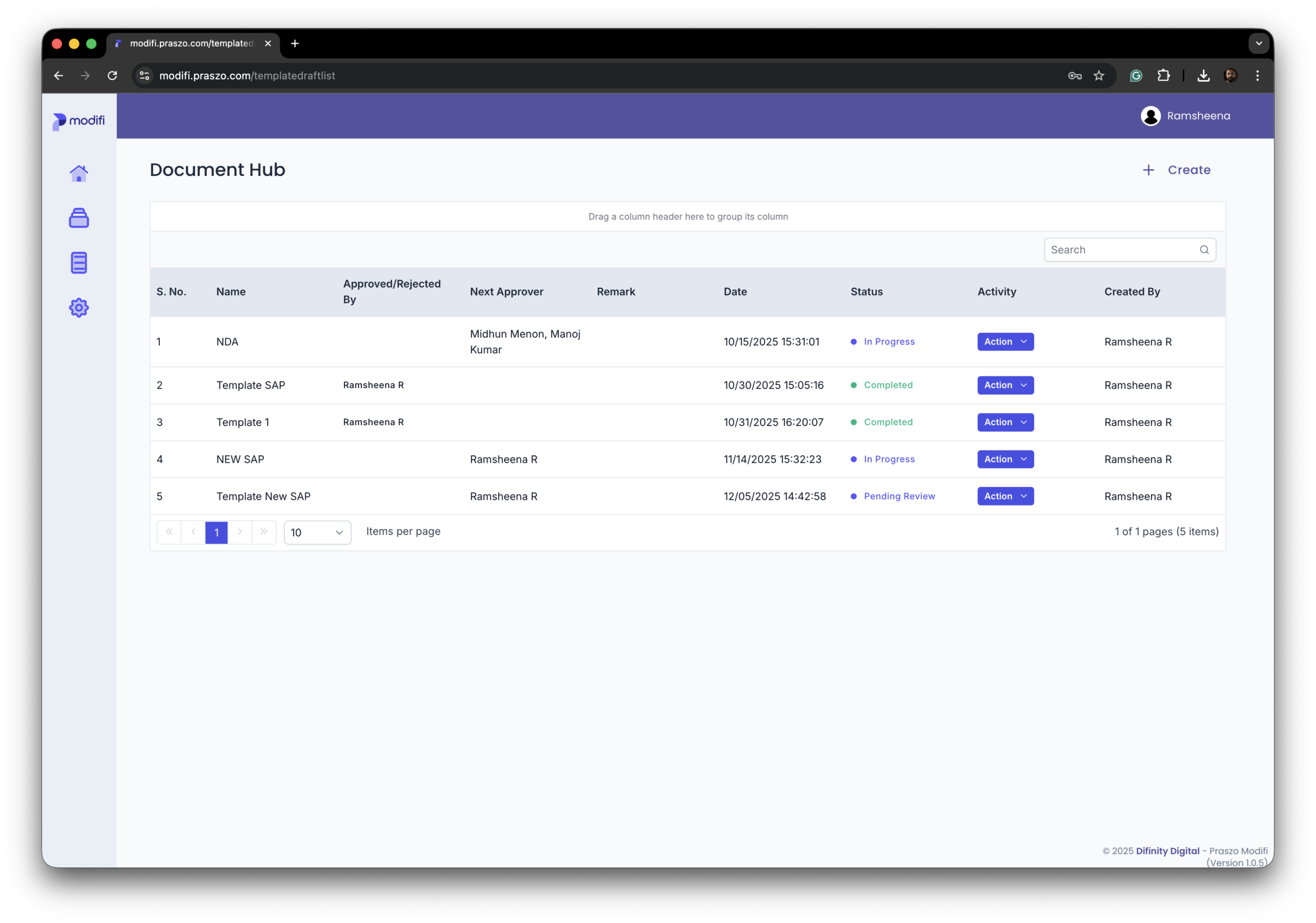Bookmark this page with the star icon
Screen dimensions: 1316x923
tap(1099, 76)
